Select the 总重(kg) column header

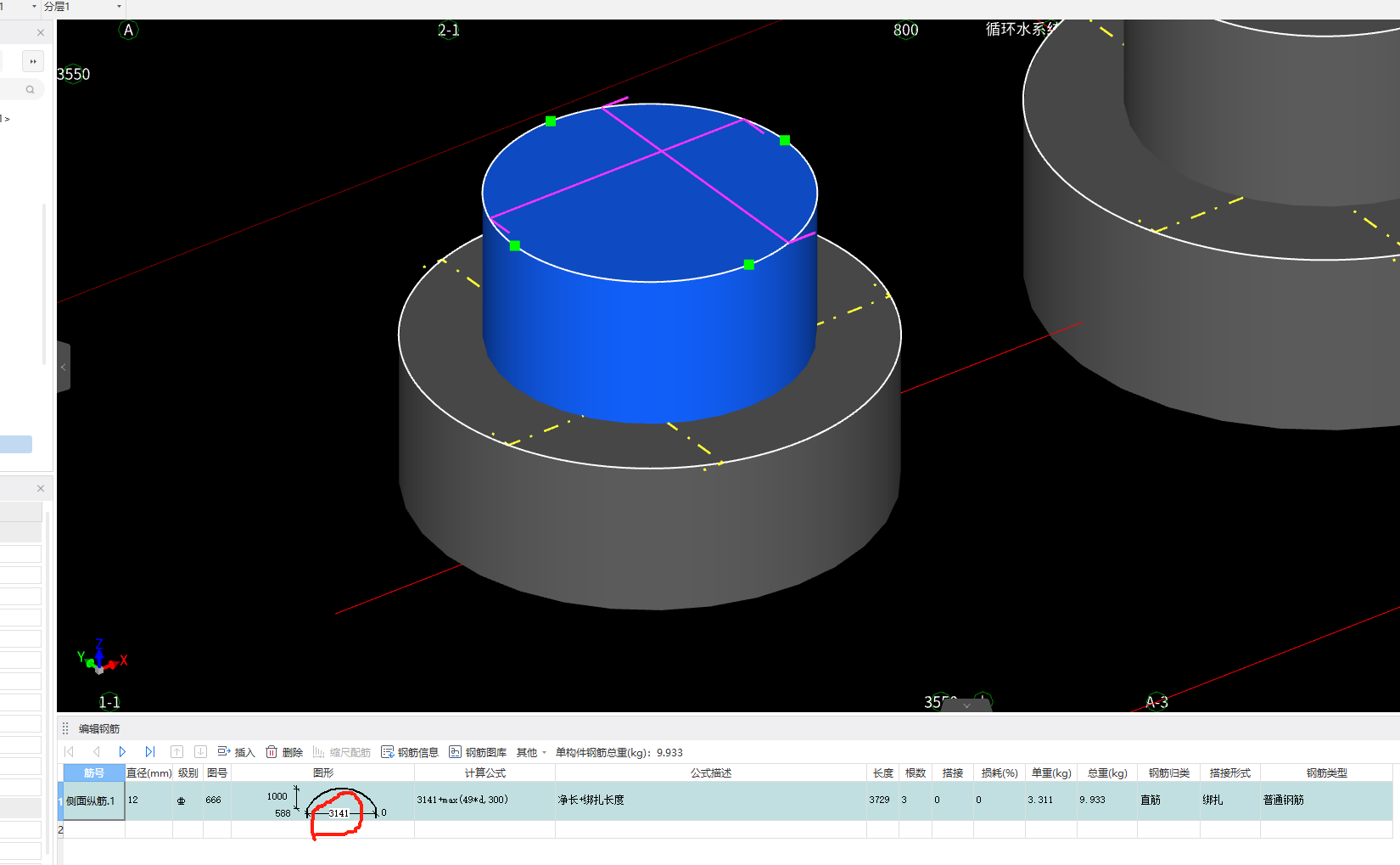coord(1106,772)
